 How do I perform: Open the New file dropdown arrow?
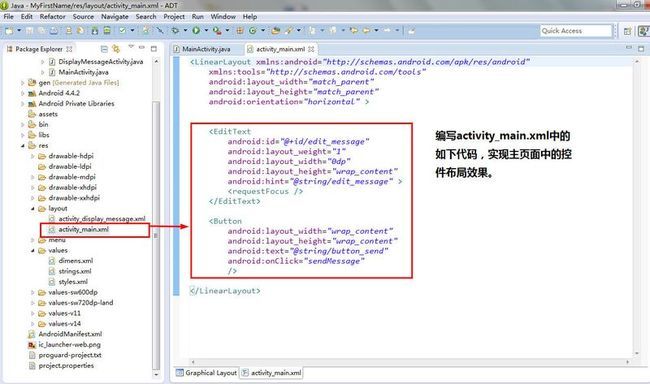[19, 30]
